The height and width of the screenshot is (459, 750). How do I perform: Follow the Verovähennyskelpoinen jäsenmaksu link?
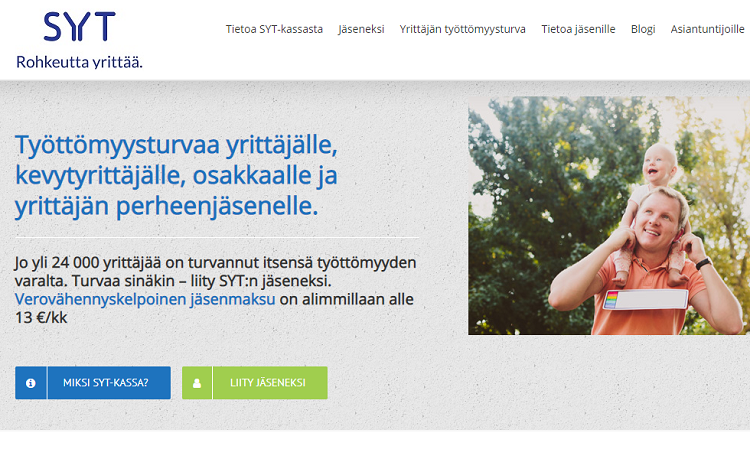[x=145, y=299]
